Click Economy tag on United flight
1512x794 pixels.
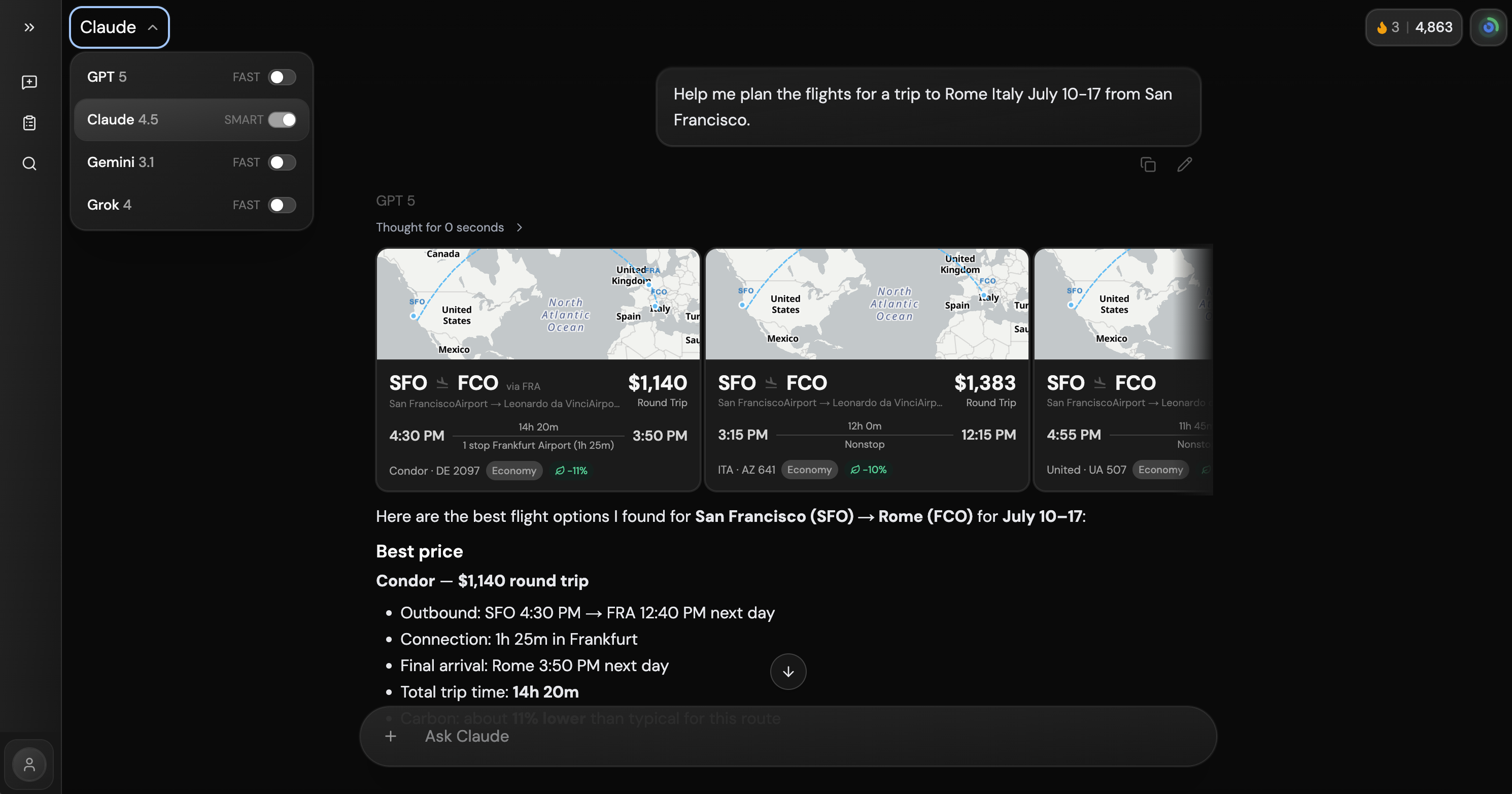pyautogui.click(x=1160, y=469)
